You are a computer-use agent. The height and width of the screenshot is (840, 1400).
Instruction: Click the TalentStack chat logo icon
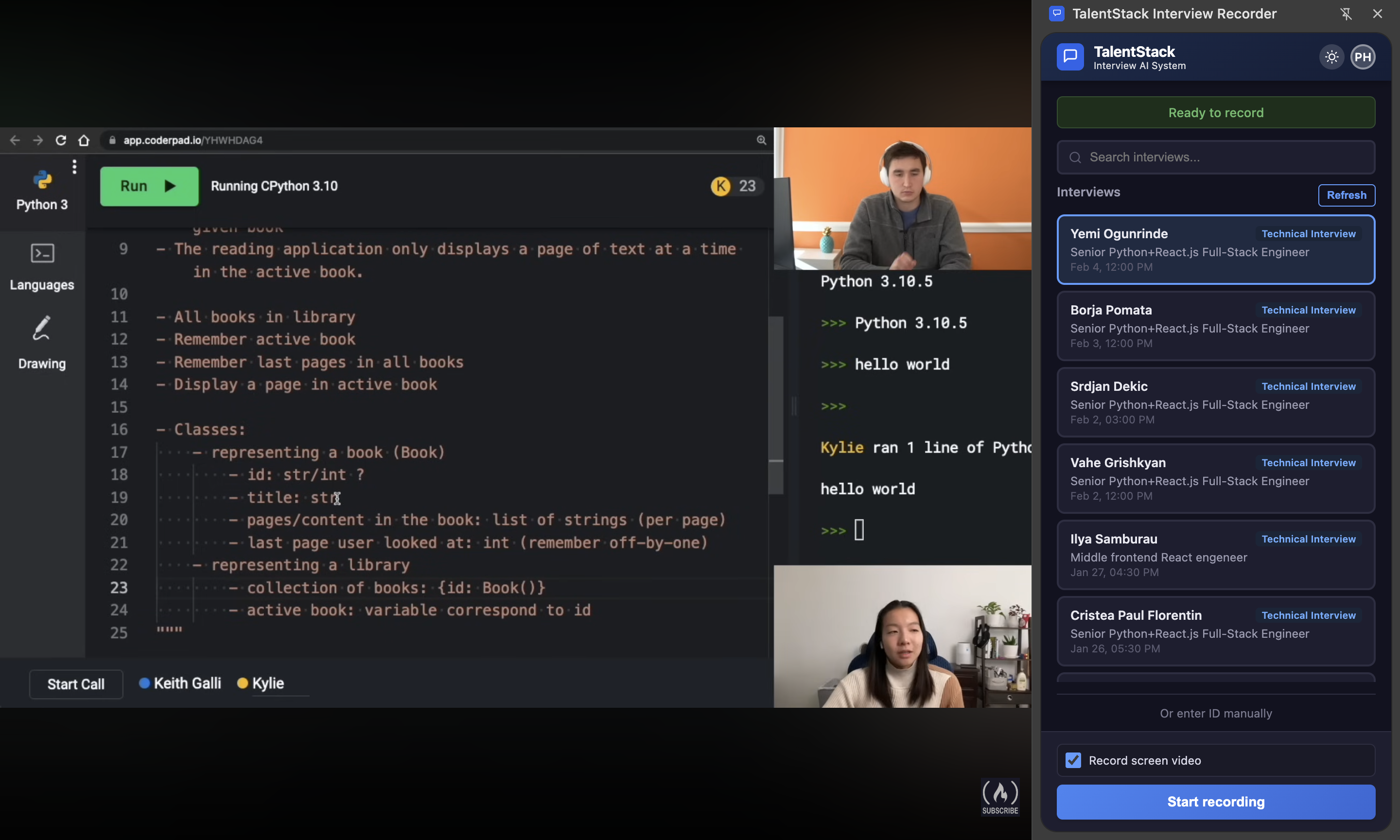1069,56
